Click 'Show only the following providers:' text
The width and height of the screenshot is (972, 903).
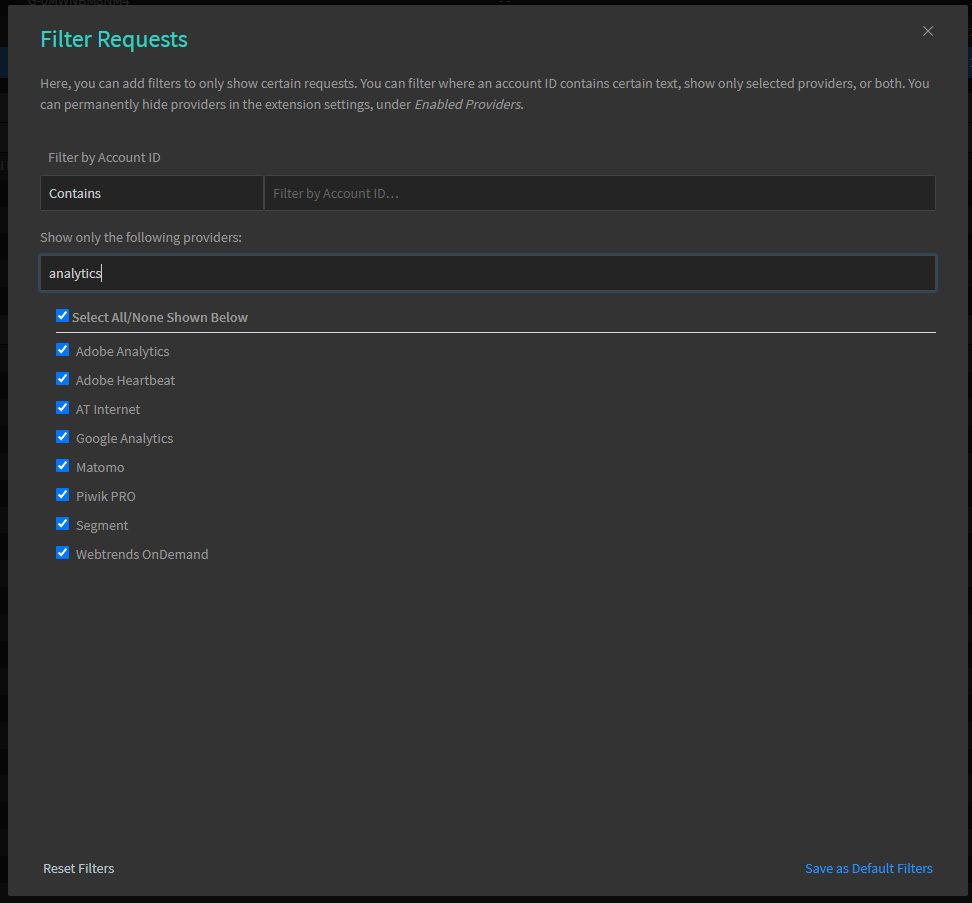coord(141,237)
